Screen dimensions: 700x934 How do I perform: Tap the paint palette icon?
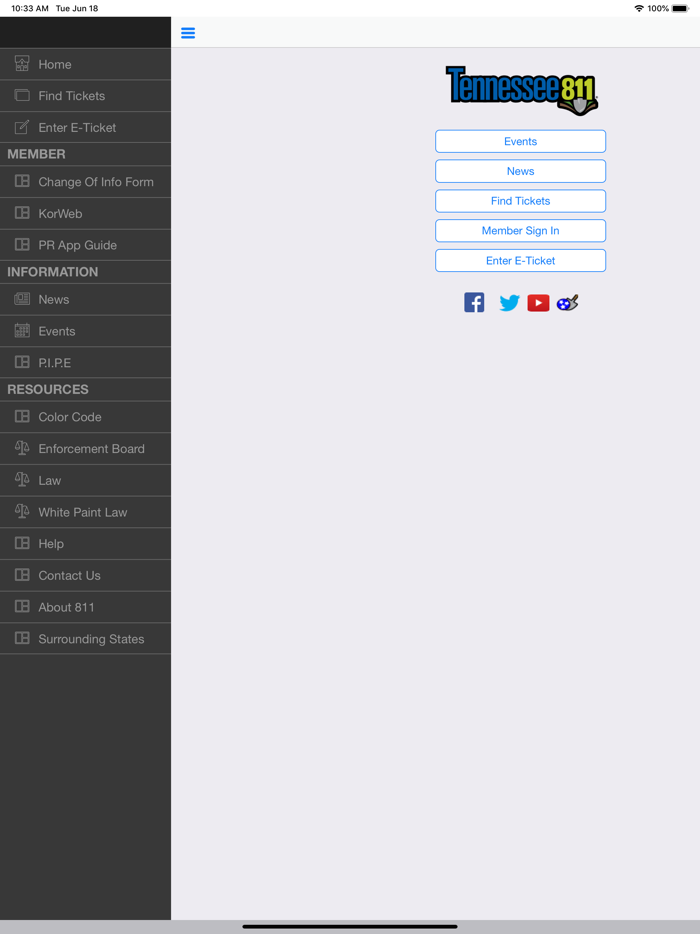[567, 303]
